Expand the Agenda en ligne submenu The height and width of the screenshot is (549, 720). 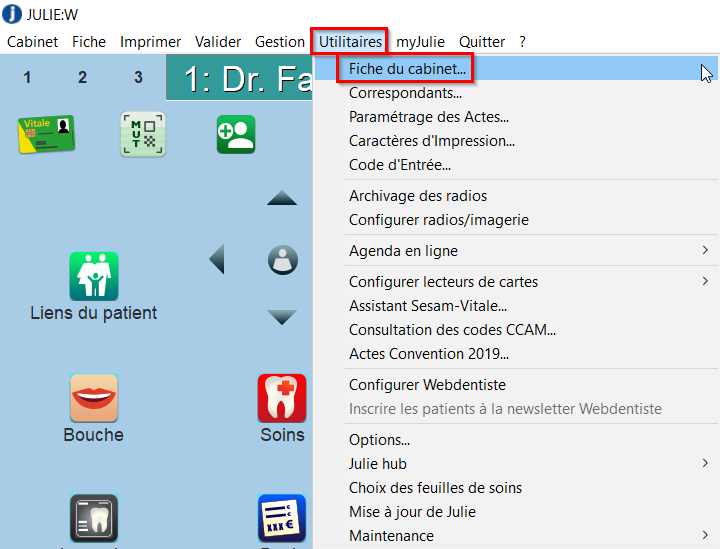pos(515,251)
